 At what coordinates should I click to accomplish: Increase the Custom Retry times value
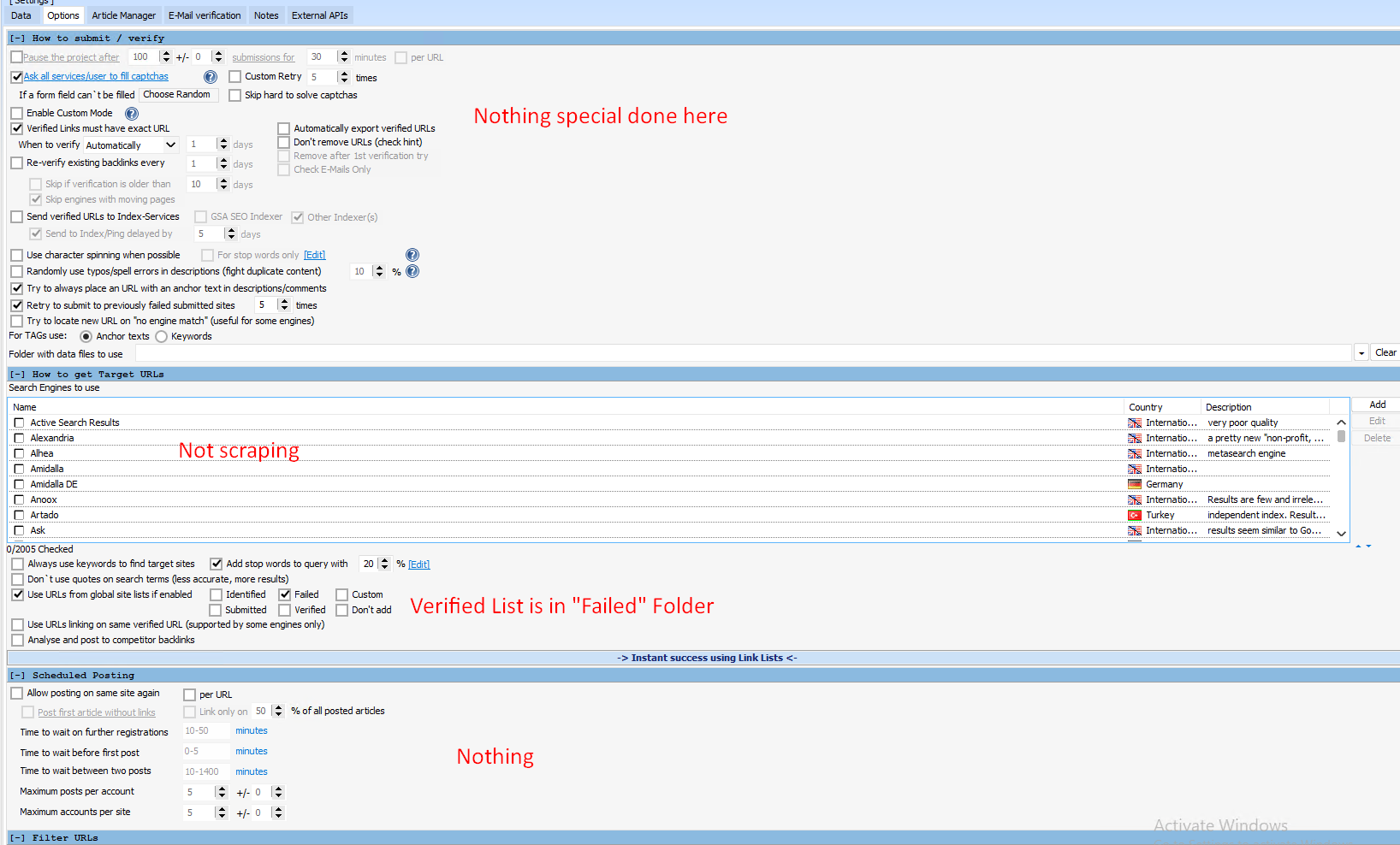[x=344, y=74]
